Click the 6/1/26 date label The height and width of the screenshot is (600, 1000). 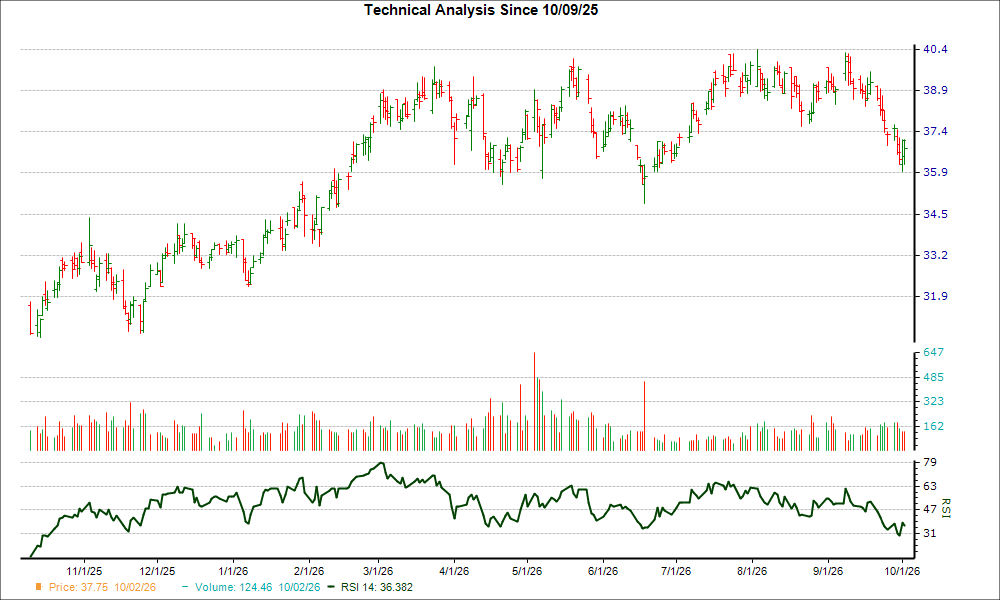click(603, 571)
